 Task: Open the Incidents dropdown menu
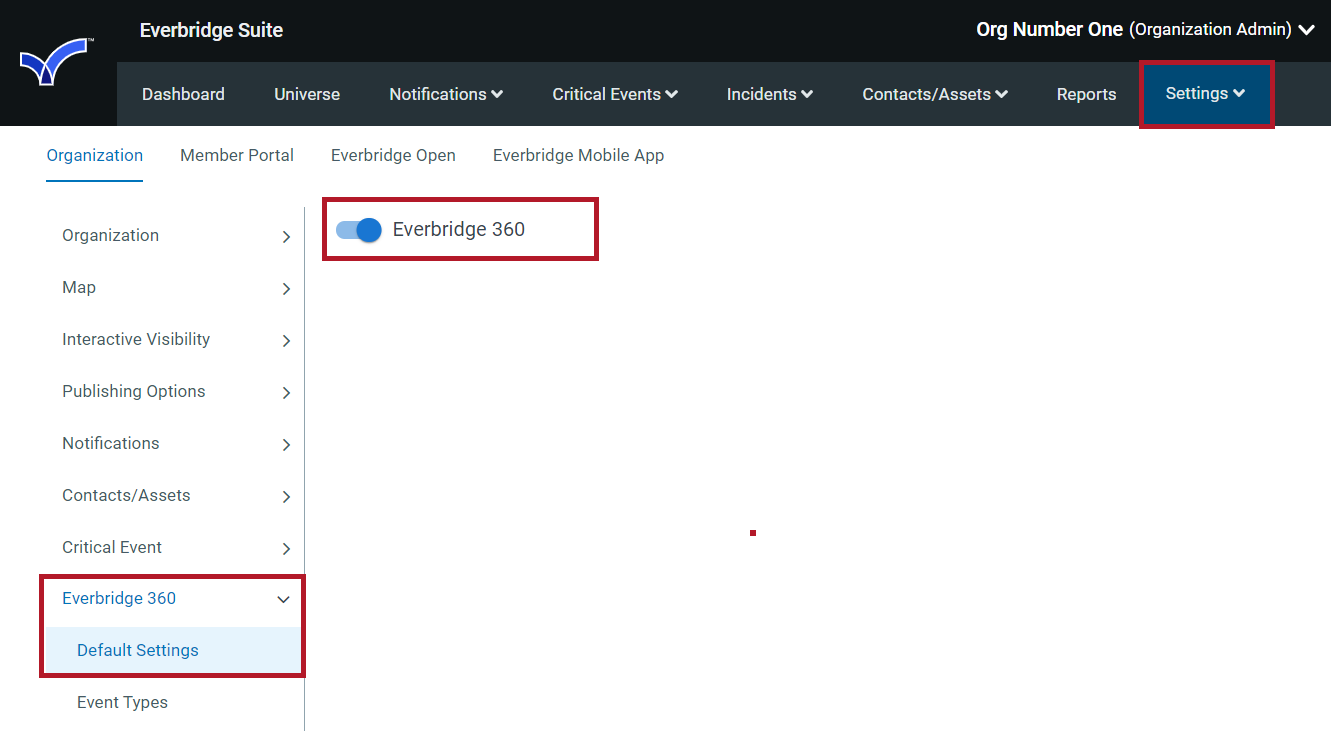pyautogui.click(x=769, y=93)
